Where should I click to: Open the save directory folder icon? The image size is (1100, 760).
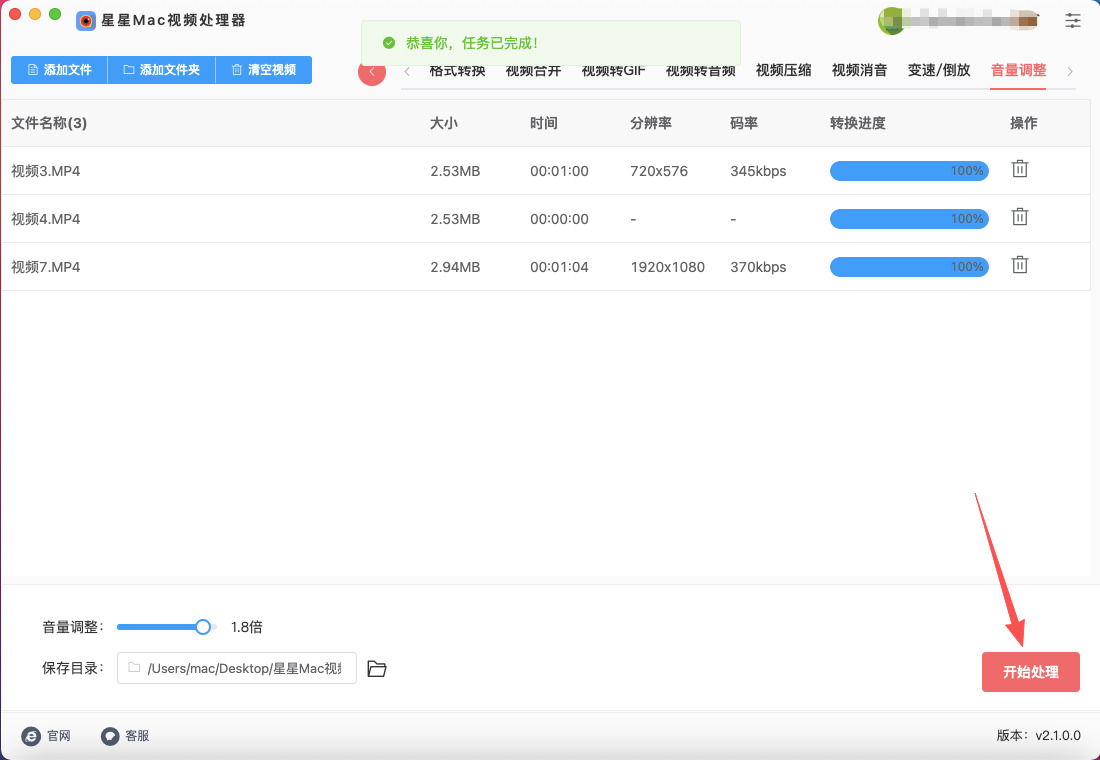click(377, 669)
